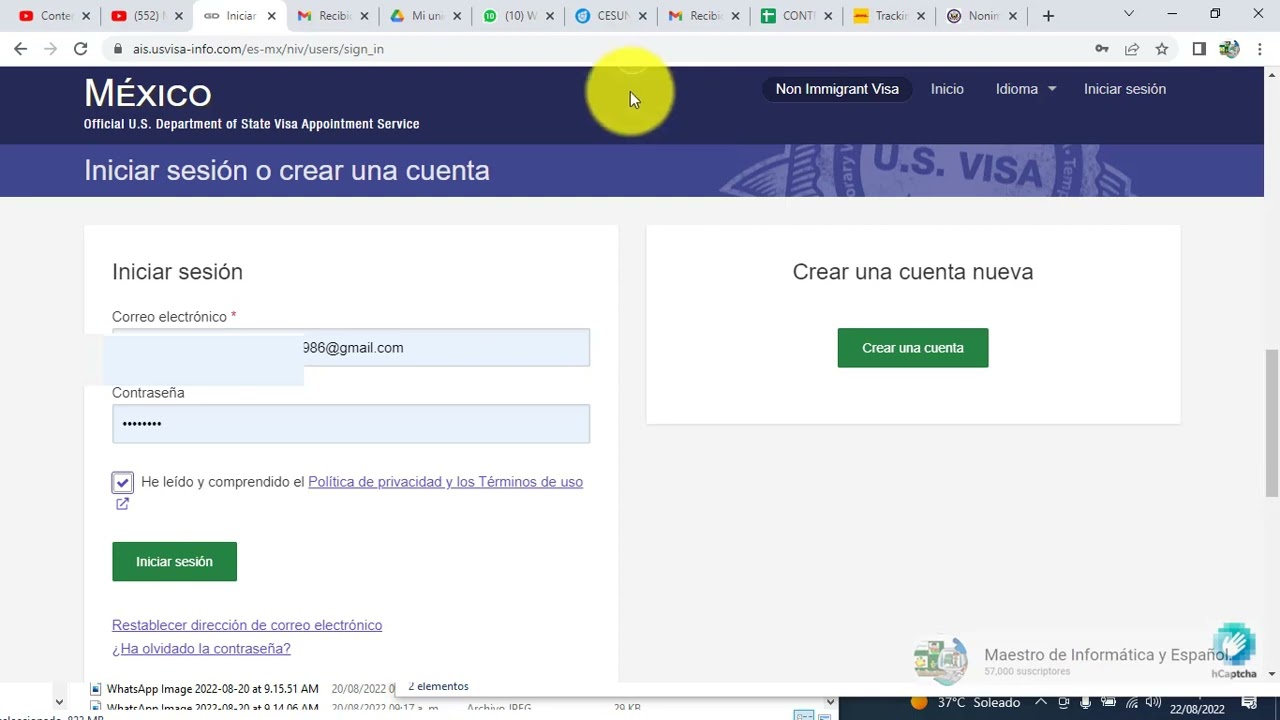Open the Wi-Fi network status icon
This screenshot has height=720, width=1280.
click(1131, 703)
